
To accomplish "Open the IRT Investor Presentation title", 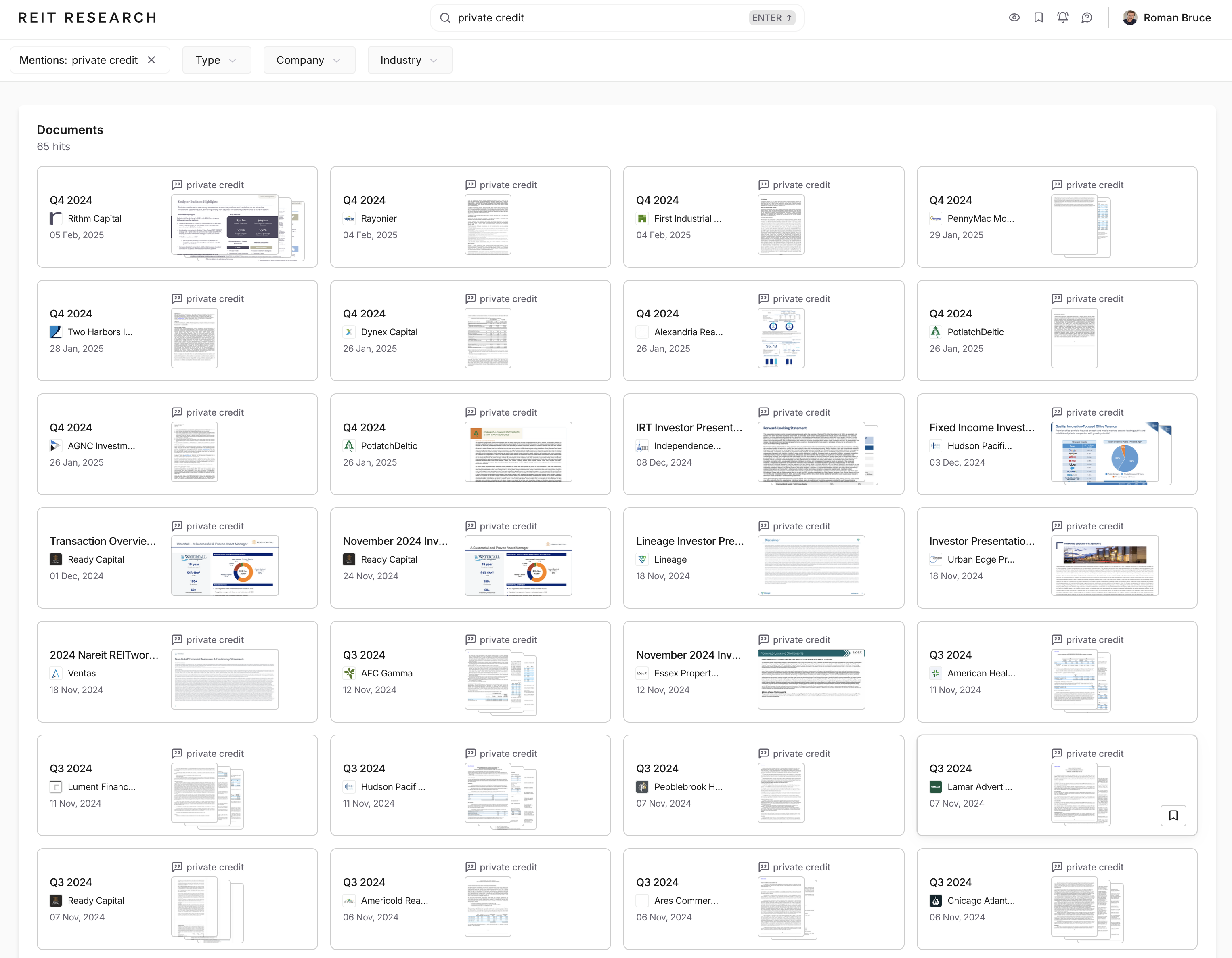I will pyautogui.click(x=689, y=427).
